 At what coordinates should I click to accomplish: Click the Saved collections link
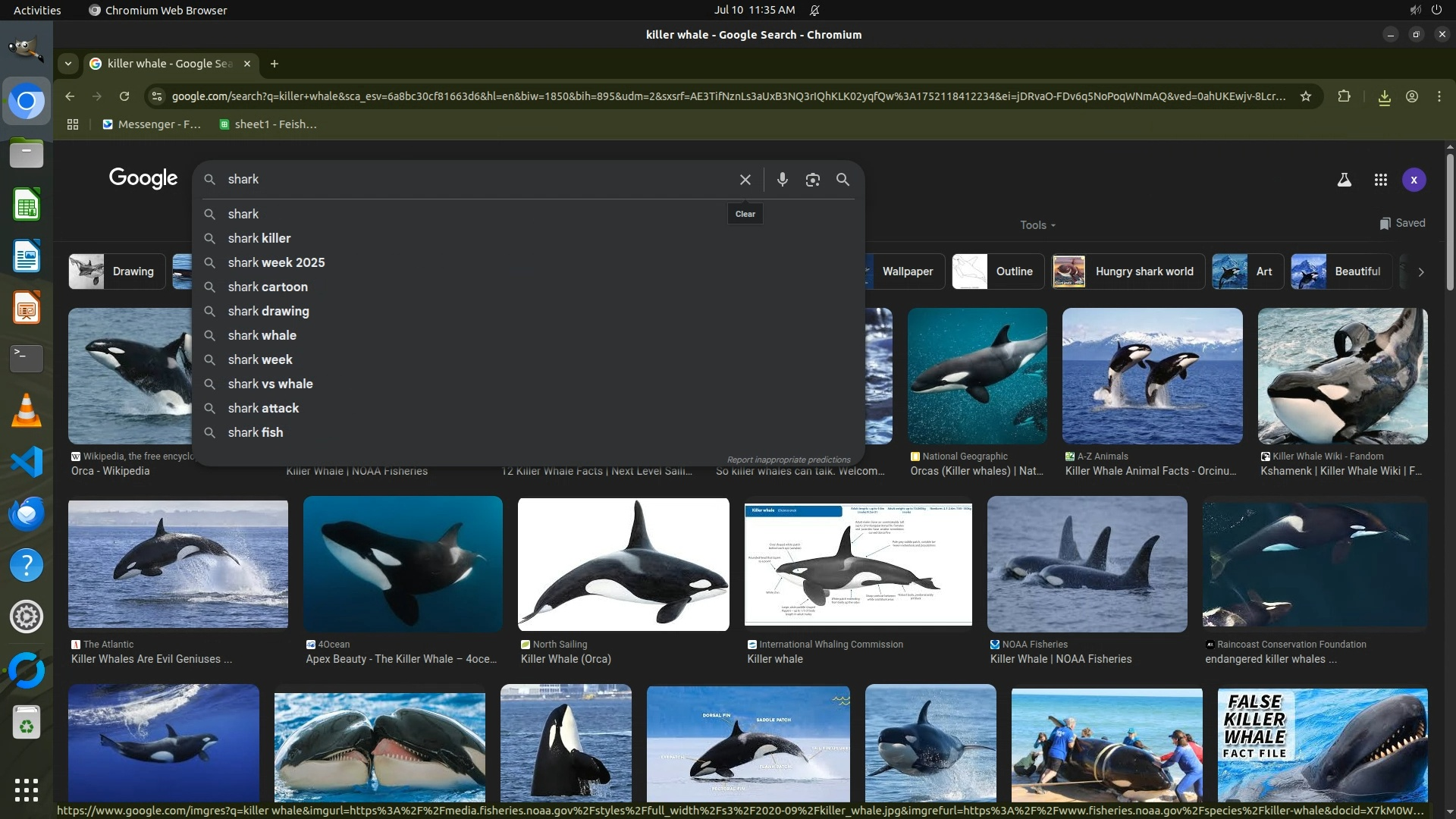click(x=1402, y=223)
